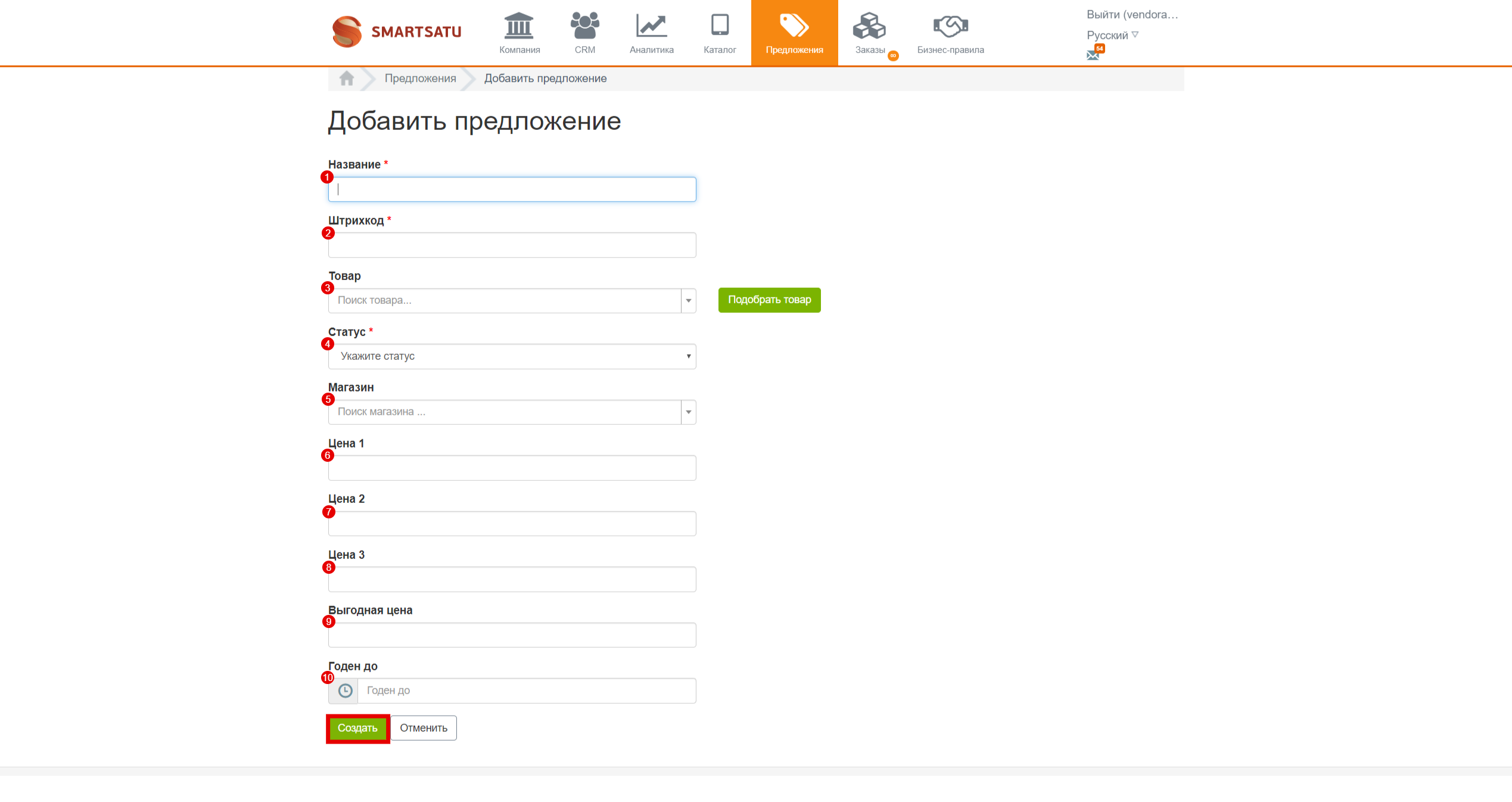Focus the Цена 2 input field
Viewport: 1512px width, 802px height.
[512, 523]
